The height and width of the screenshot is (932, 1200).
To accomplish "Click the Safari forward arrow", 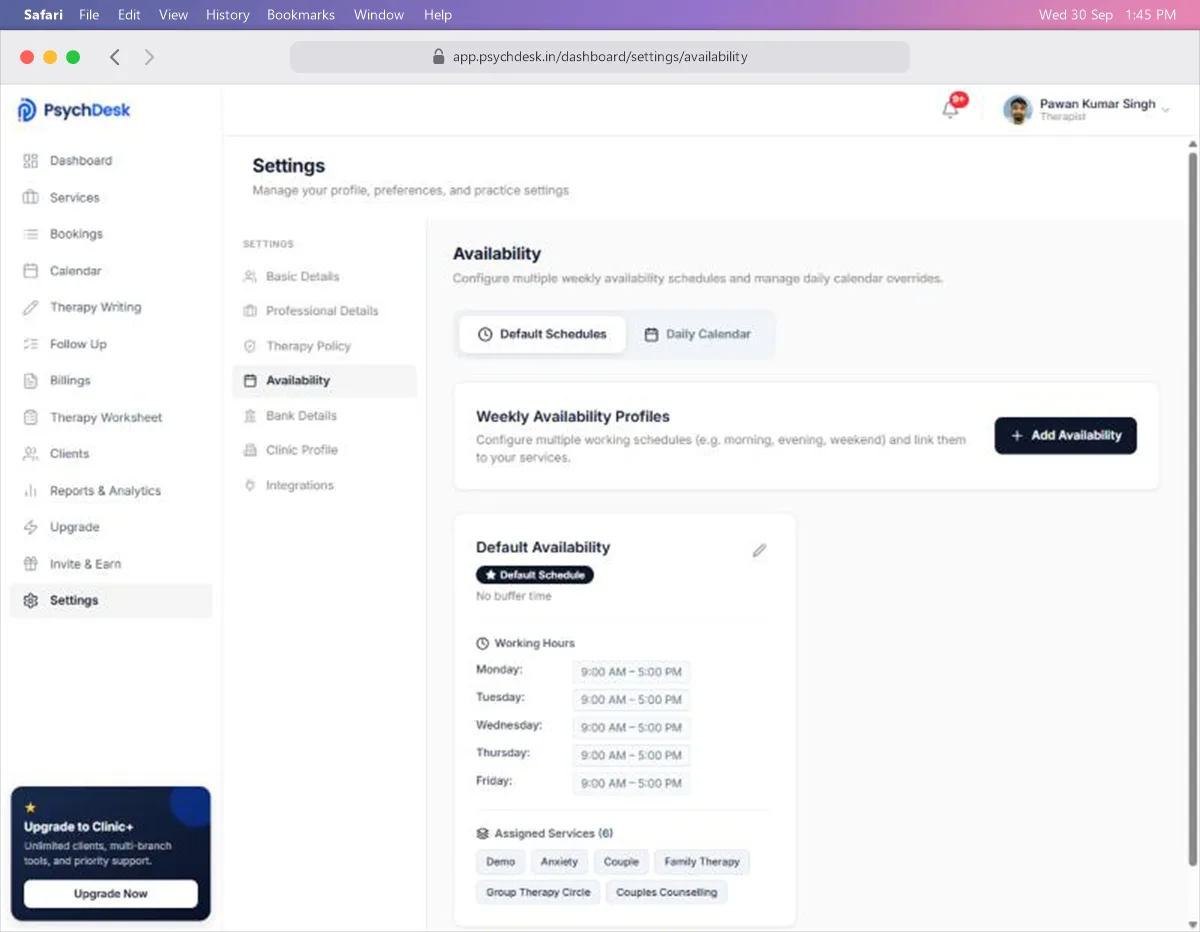I will point(149,57).
